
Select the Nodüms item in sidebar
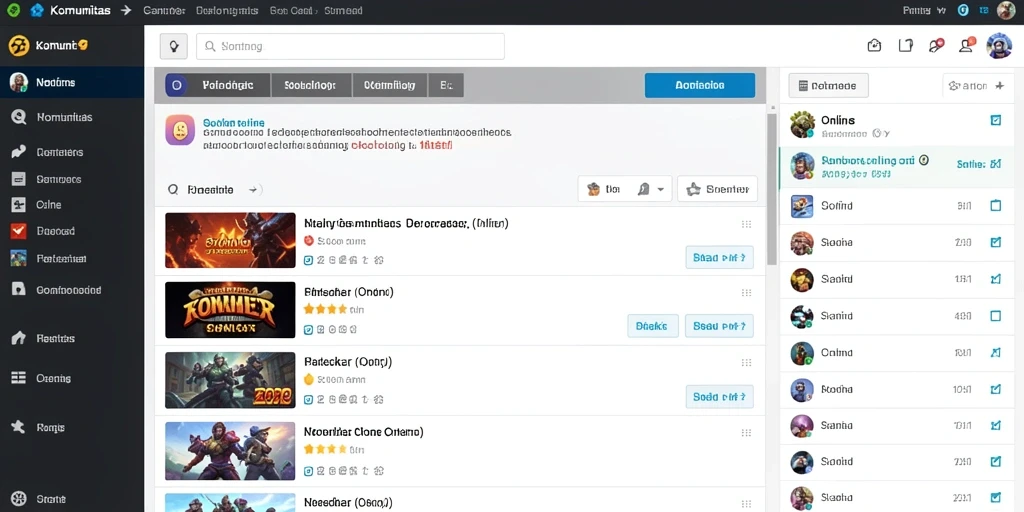click(72, 82)
